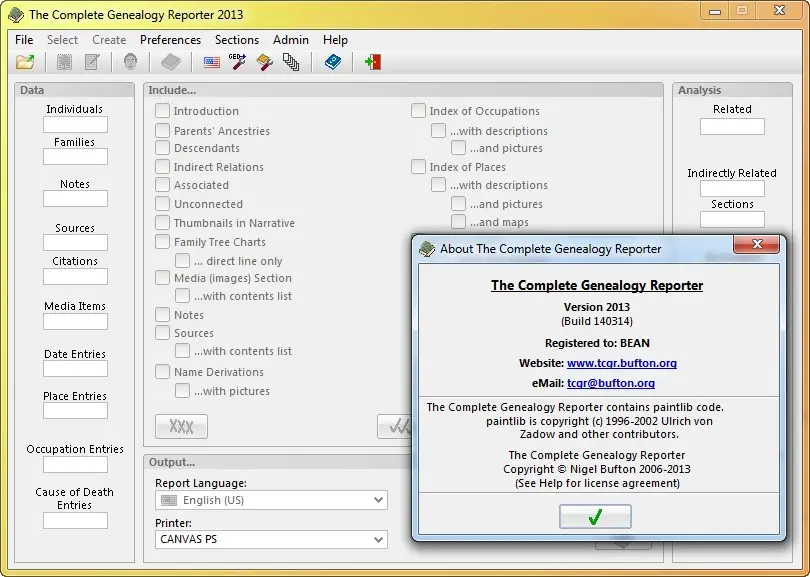Toggle the Indirect Relations checkbox
This screenshot has width=810, height=577.
pyautogui.click(x=162, y=167)
